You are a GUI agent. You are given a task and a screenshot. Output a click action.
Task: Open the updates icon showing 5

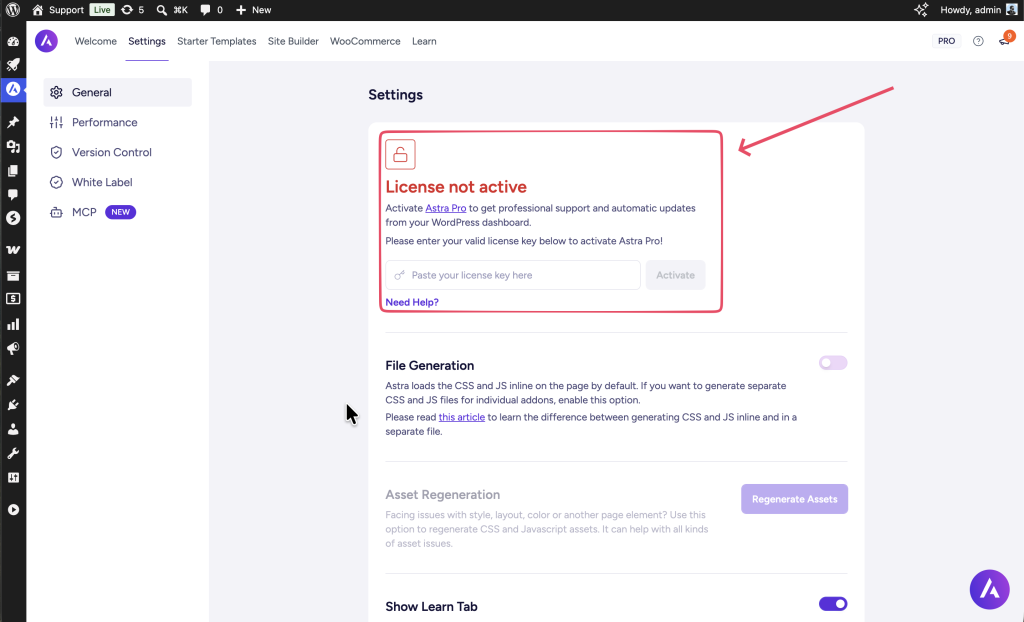click(127, 10)
